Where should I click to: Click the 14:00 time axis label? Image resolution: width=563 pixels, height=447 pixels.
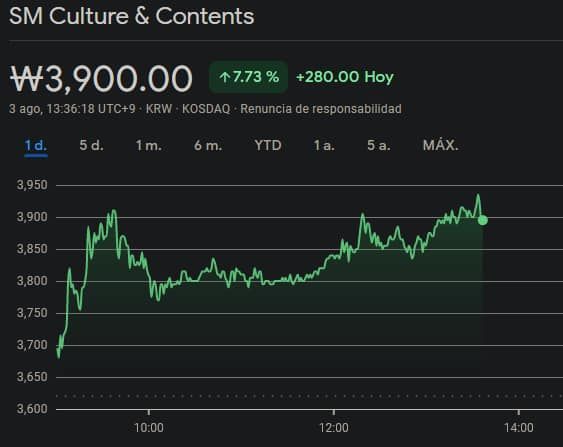click(518, 428)
